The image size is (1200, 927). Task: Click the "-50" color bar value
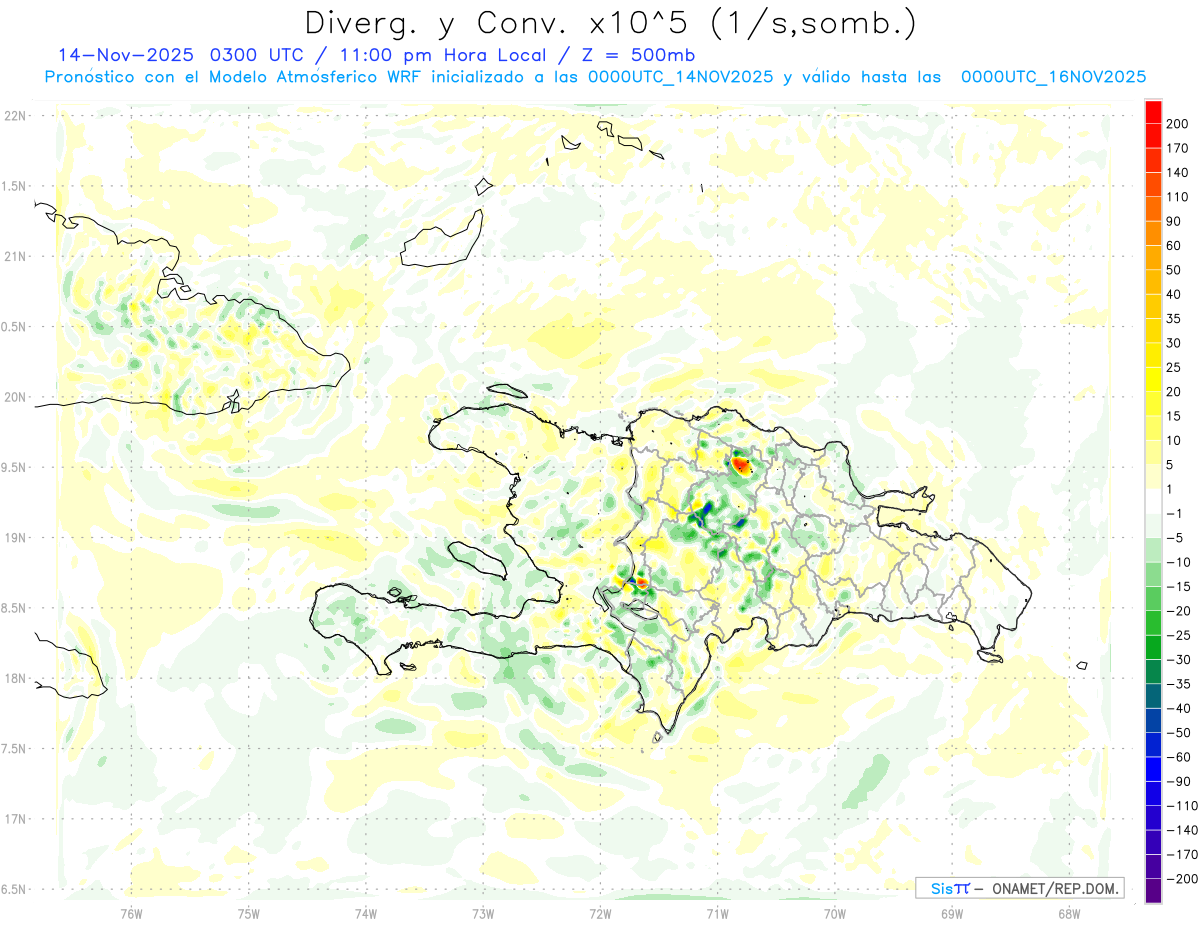pyautogui.click(x=1181, y=733)
